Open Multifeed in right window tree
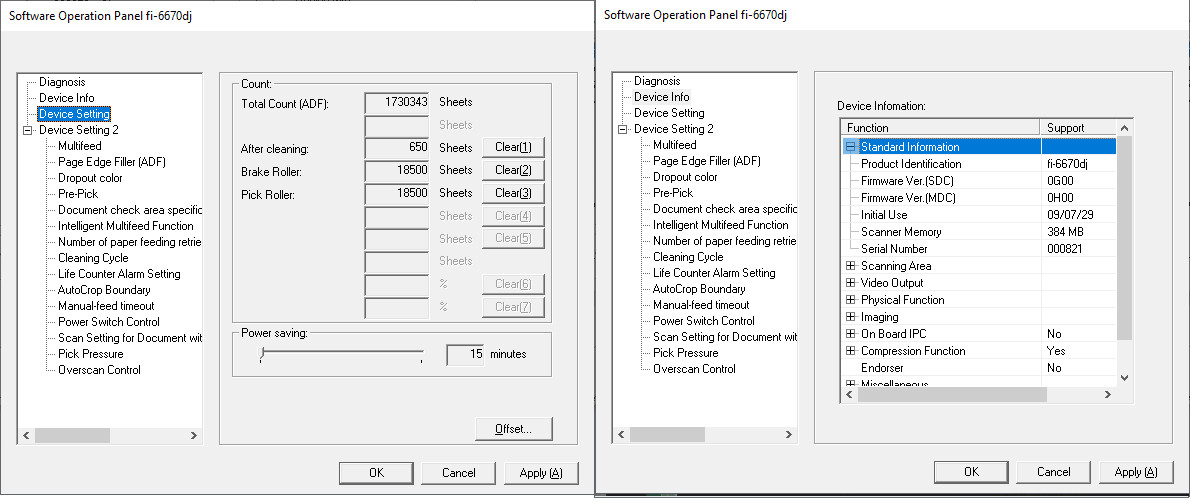The width and height of the screenshot is (1194, 502). (675, 145)
